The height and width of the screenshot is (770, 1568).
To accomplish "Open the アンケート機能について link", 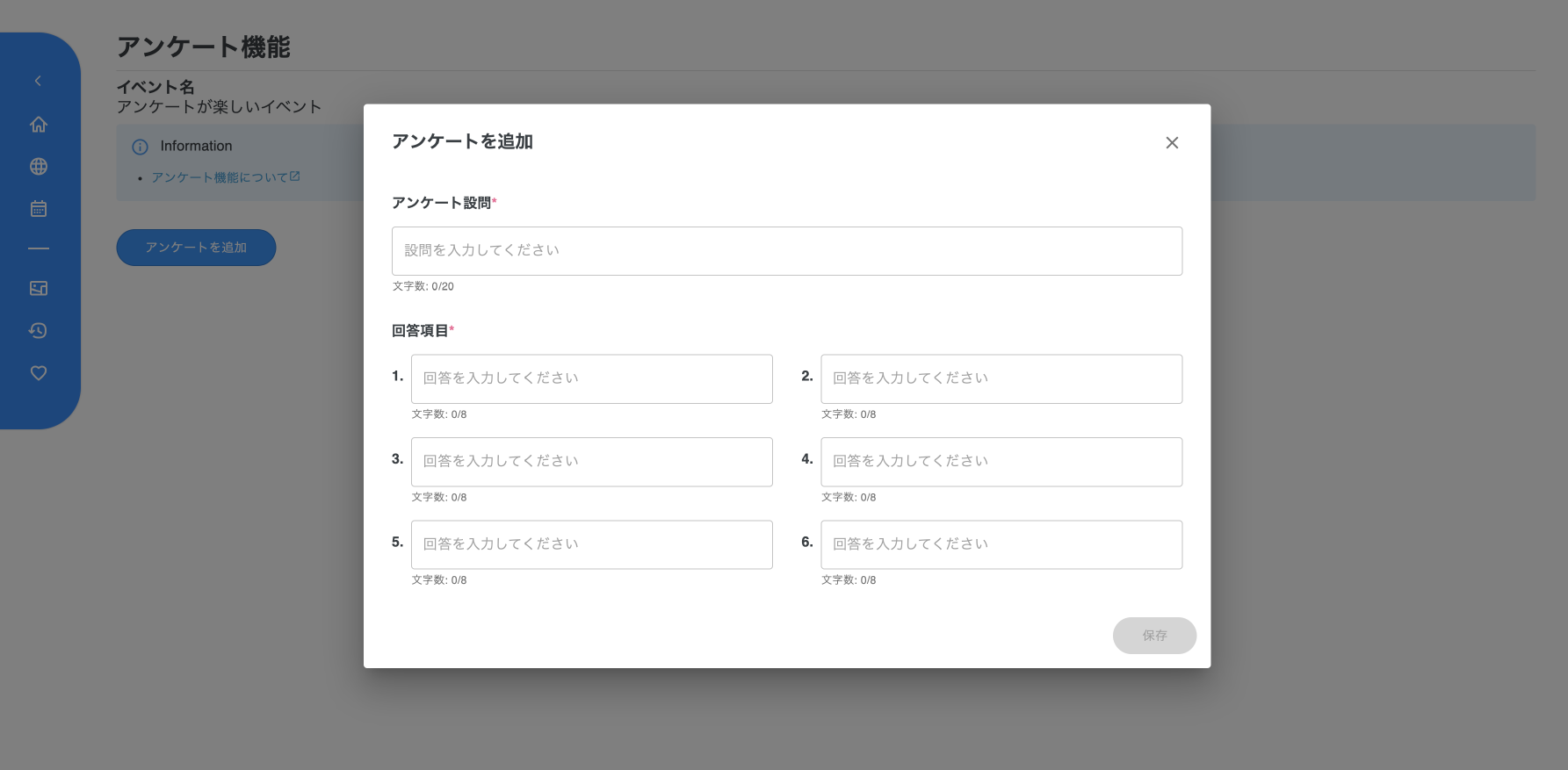I will (x=219, y=177).
